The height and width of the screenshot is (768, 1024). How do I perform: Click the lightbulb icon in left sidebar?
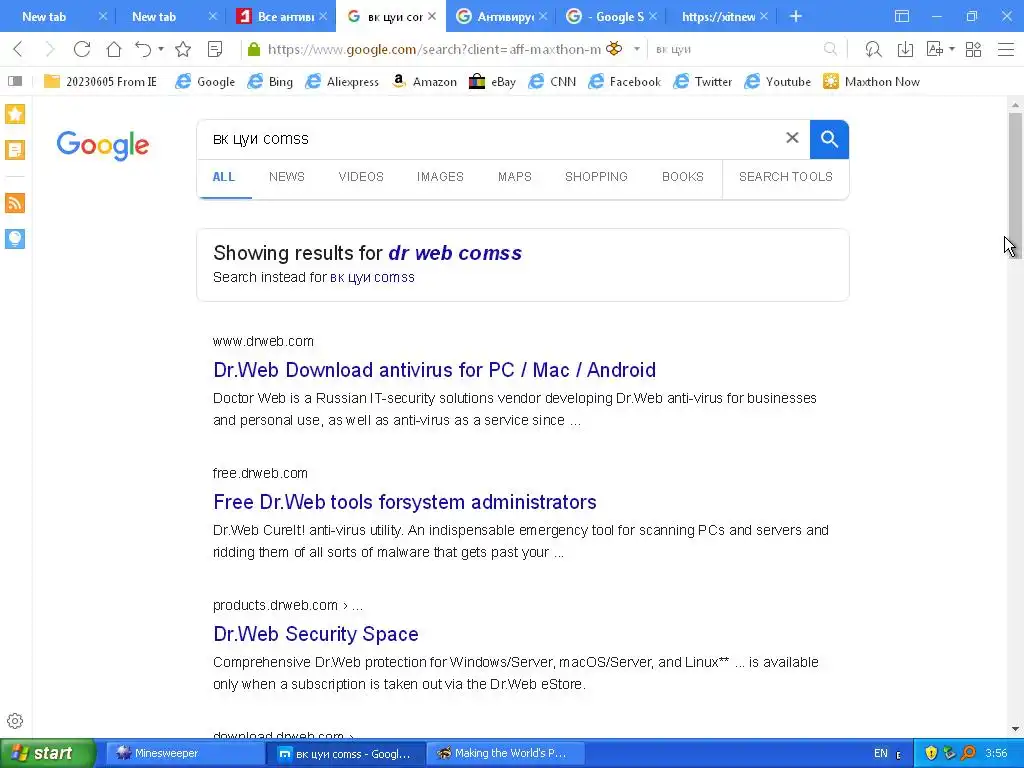15,238
